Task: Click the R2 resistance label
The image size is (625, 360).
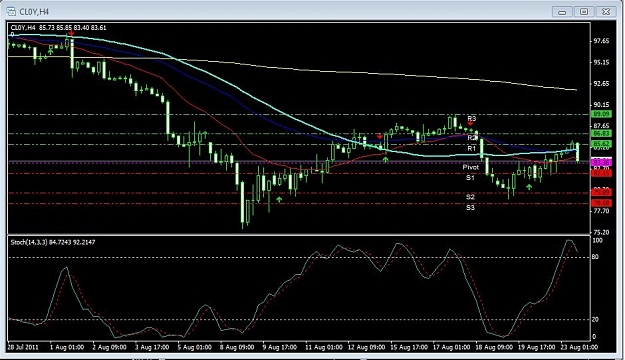Action: pyautogui.click(x=472, y=138)
